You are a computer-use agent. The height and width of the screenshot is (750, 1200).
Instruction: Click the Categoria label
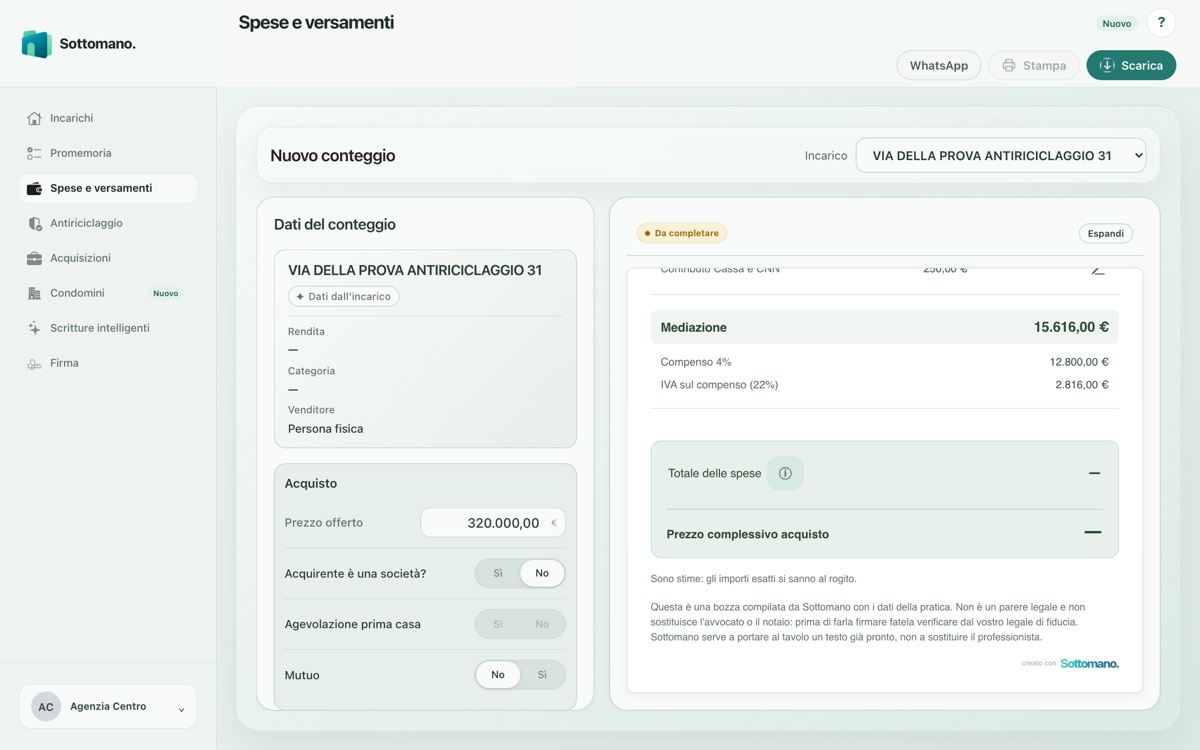coord(311,371)
